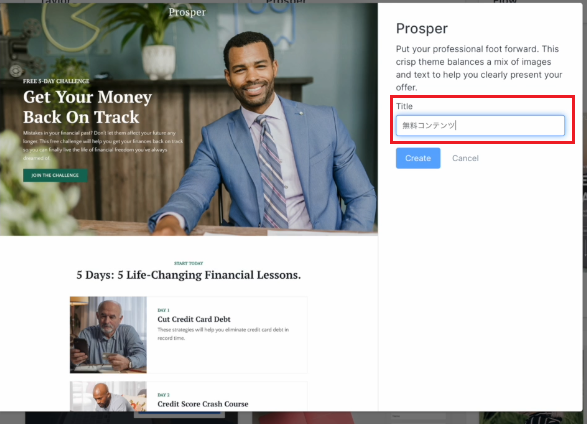The height and width of the screenshot is (424, 587).
Task: Click the 5 Life-Changing Financial Lessons heading
Action: click(188, 275)
